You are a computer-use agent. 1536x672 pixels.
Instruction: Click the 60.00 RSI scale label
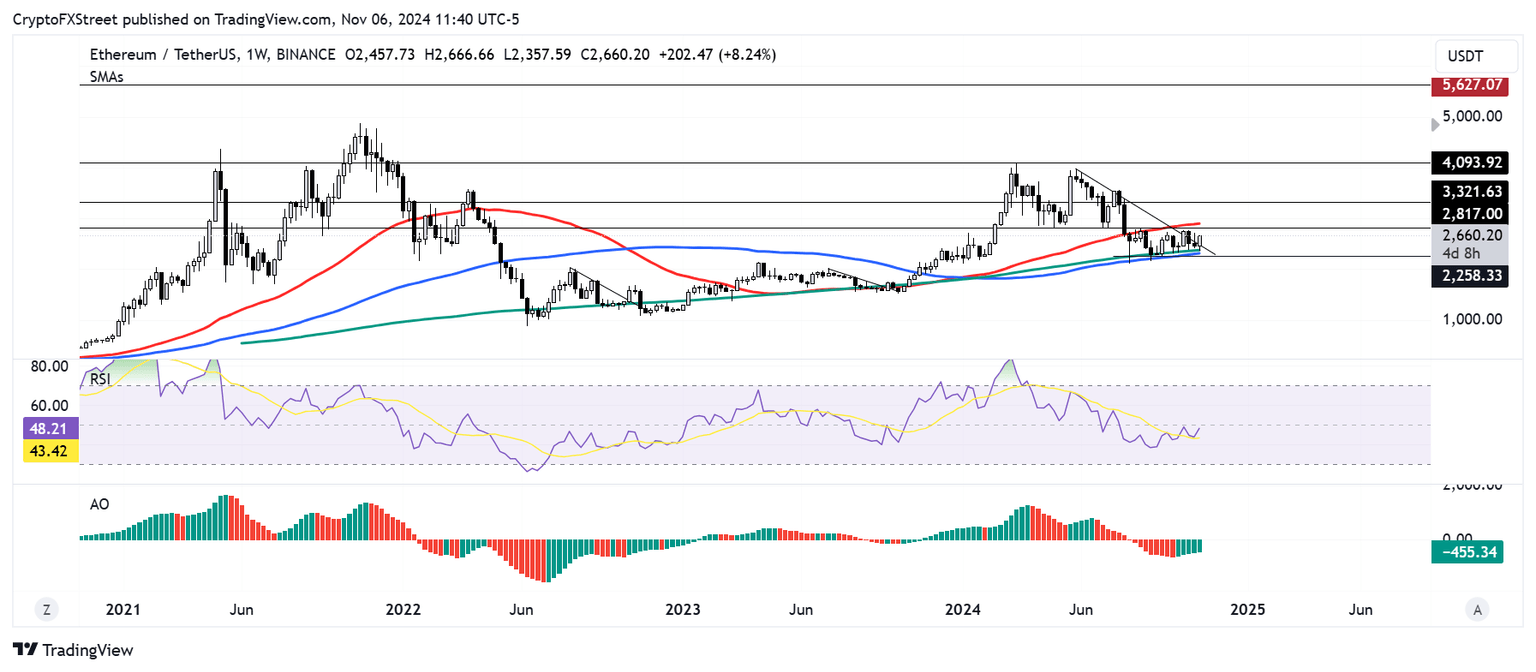[x=49, y=405]
